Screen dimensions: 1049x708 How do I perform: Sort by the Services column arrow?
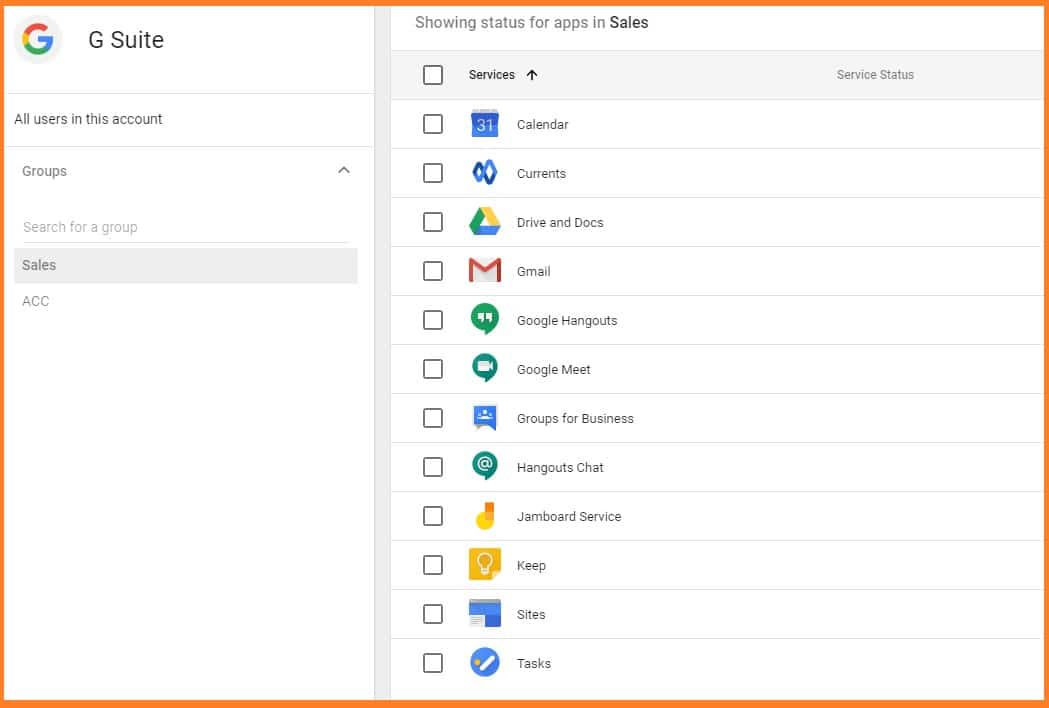point(532,75)
